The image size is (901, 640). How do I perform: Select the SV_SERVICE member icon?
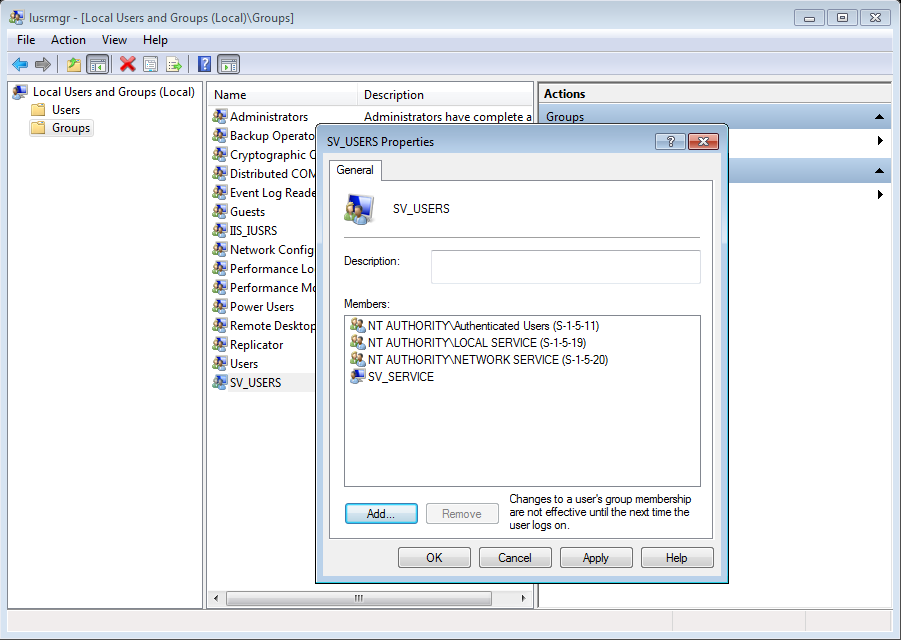point(358,377)
